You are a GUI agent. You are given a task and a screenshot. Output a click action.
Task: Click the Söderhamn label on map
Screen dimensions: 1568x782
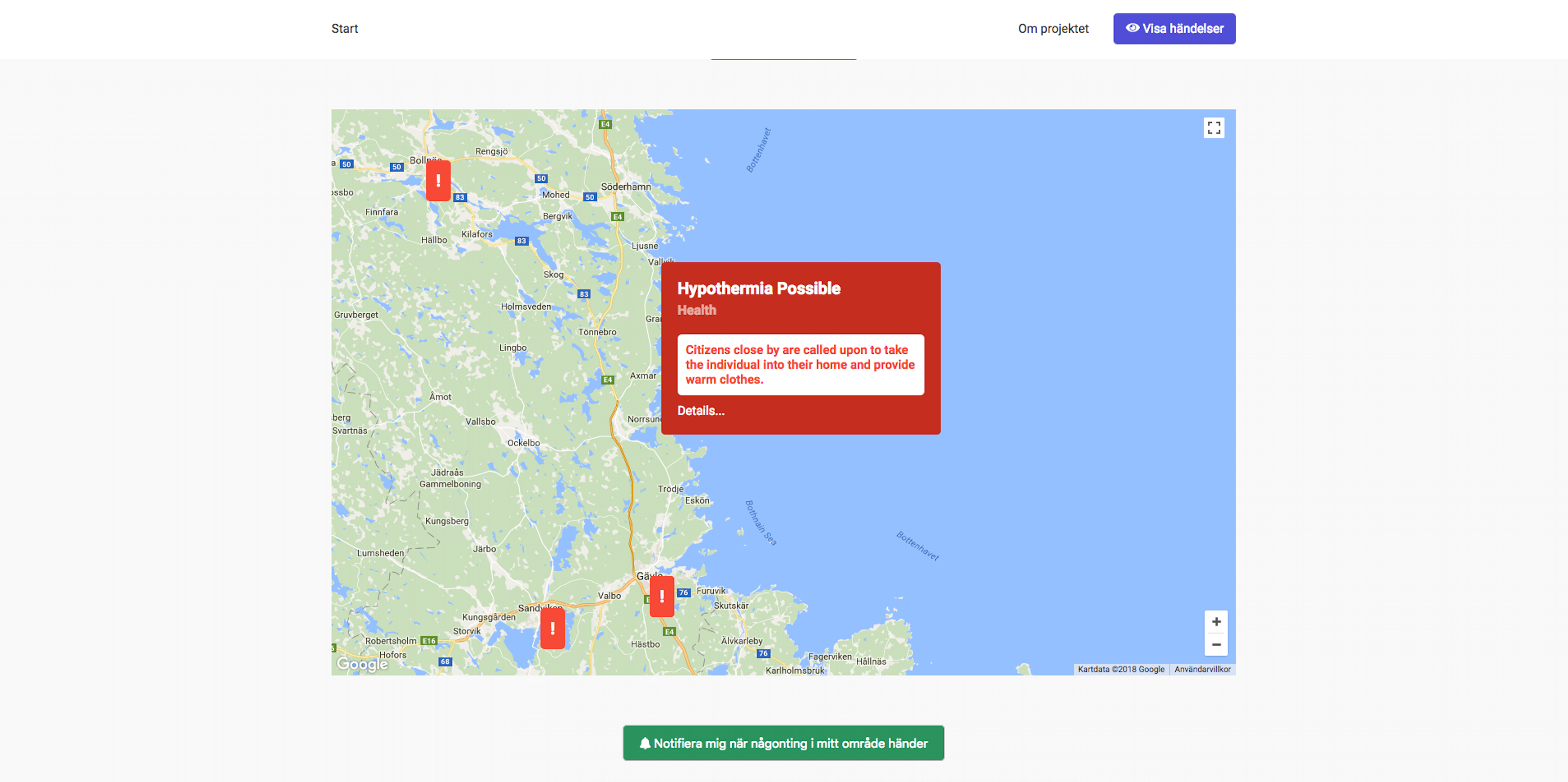[626, 187]
